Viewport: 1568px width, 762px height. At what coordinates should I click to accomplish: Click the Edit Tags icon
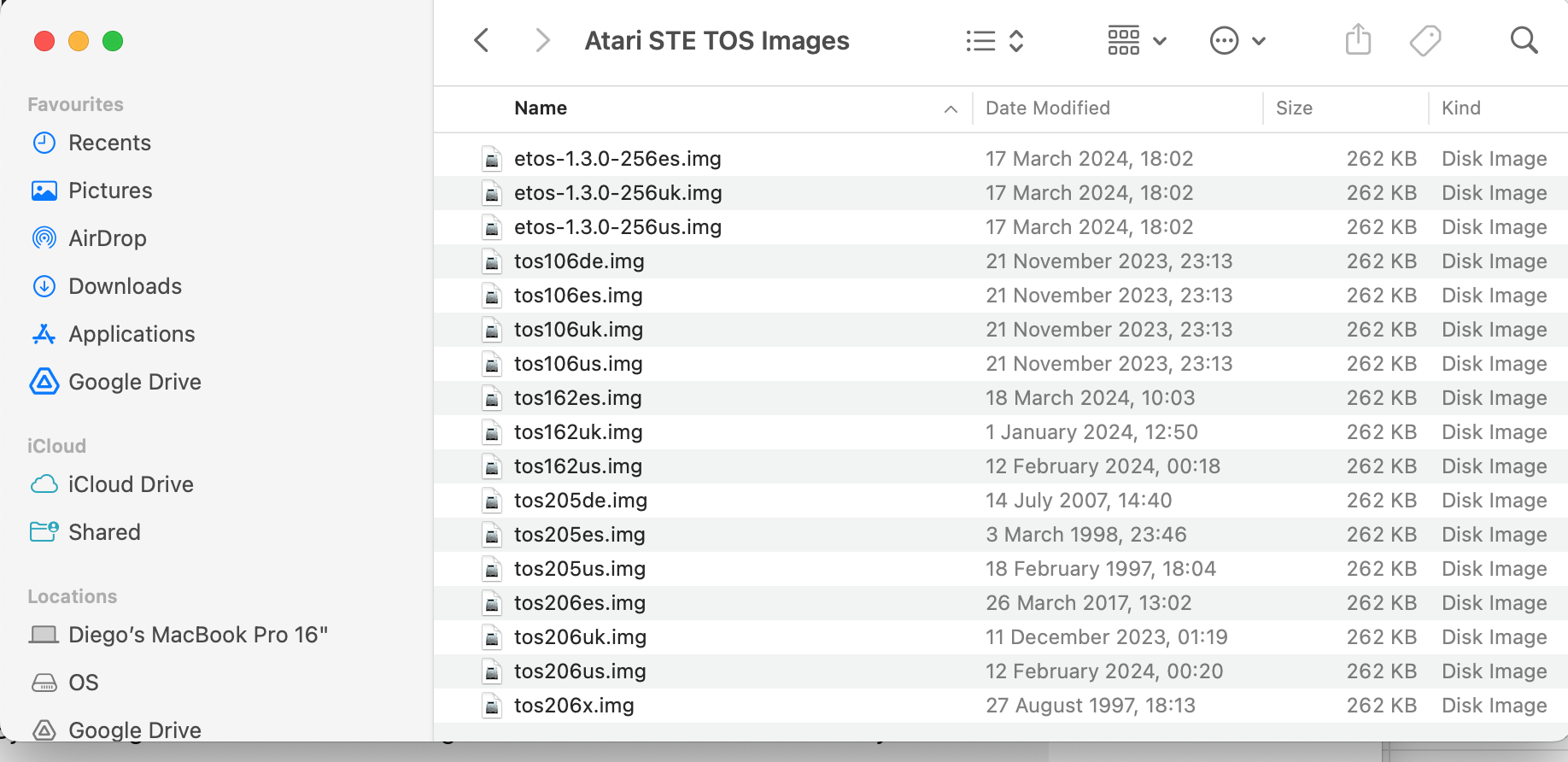1425,40
